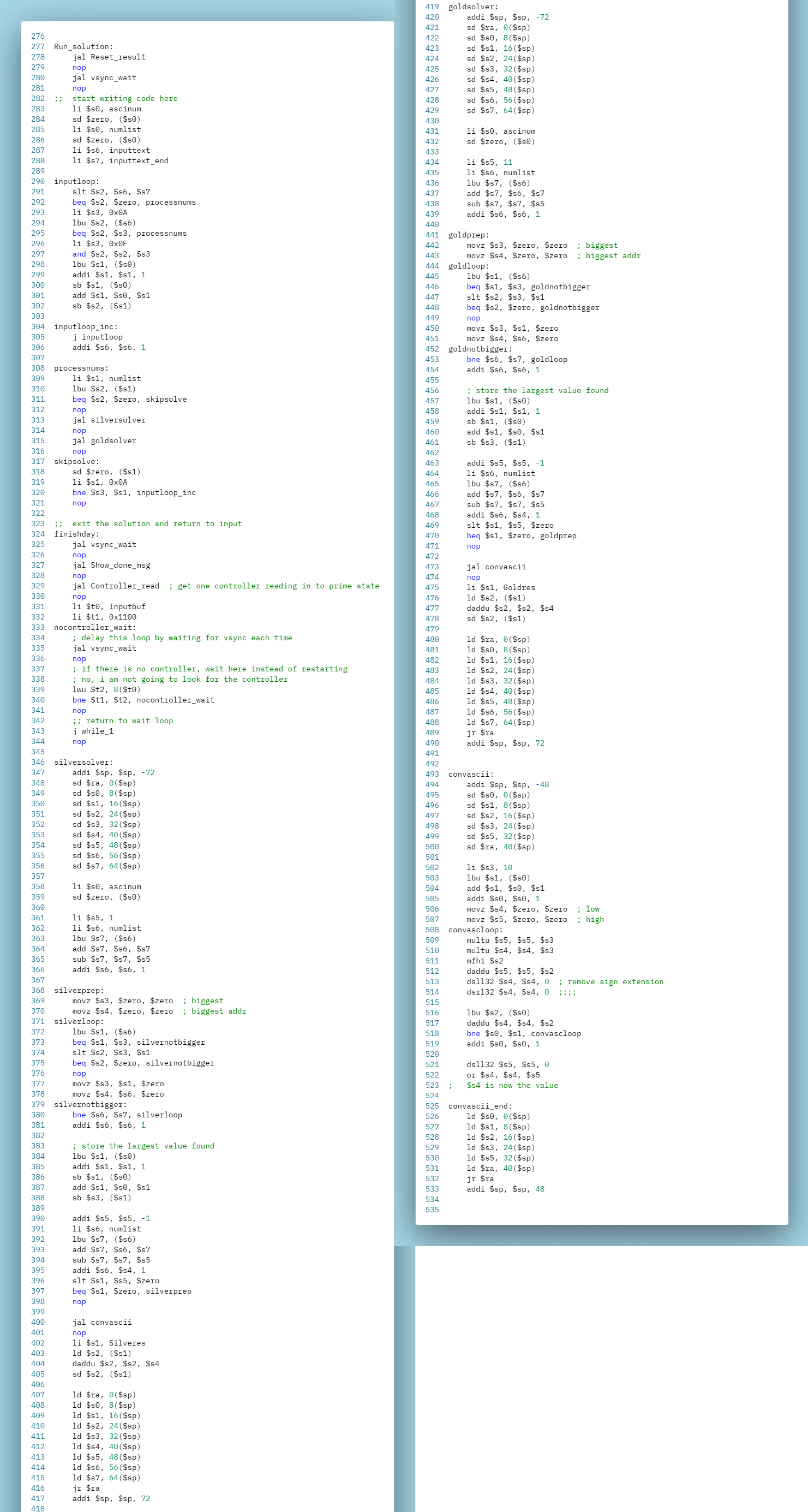Click the "li $s5, 11" instruction
This screenshot has height=1512, width=808.
coord(489,163)
